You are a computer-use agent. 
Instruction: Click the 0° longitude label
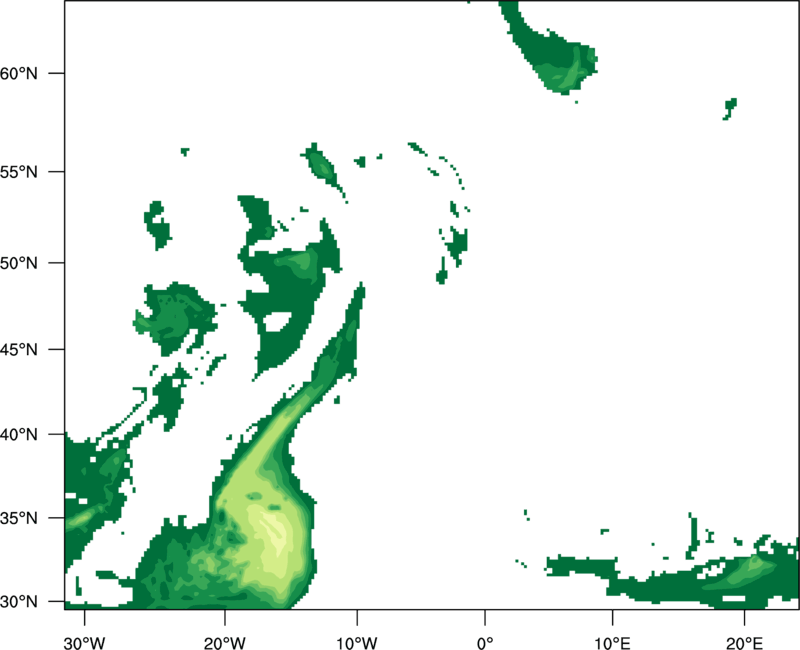pos(485,643)
